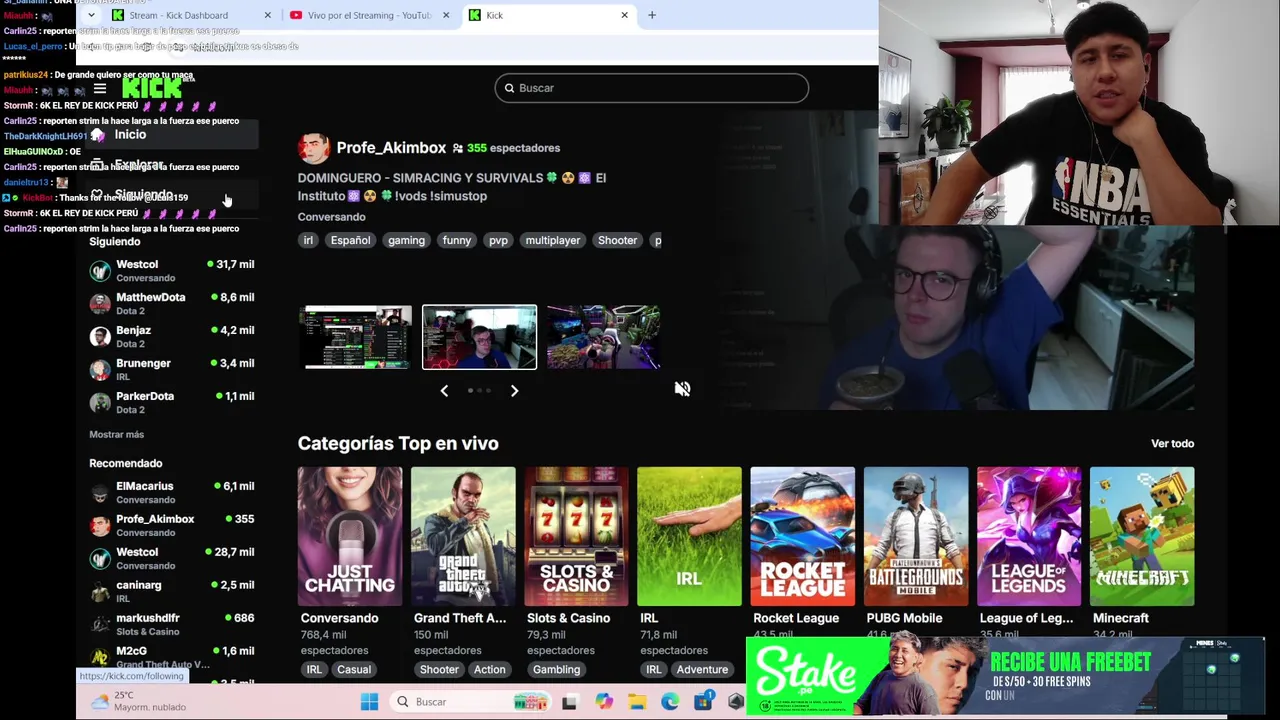Switch to Vivo por el Streaming YouTube tab
Screen dimensions: 1280x720
pos(369,15)
